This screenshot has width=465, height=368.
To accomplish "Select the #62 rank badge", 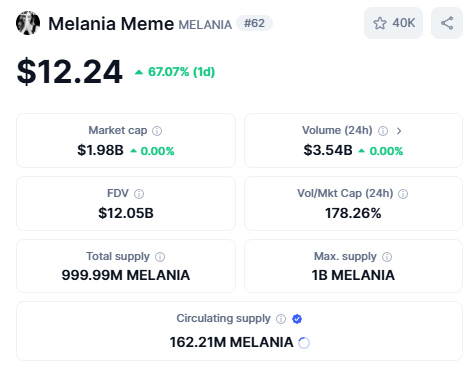I will [254, 23].
